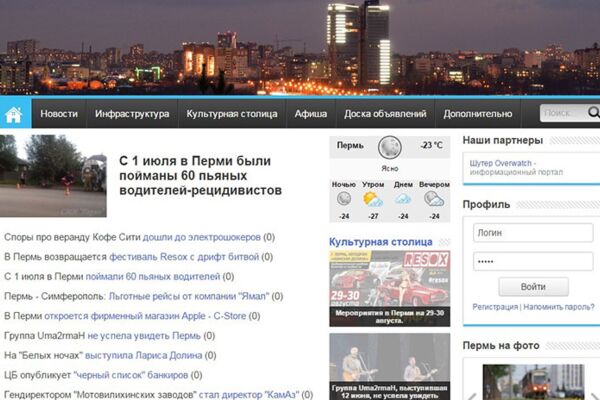The width and height of the screenshot is (600, 400).
Task: Click the Войти button
Action: pyautogui.click(x=533, y=287)
